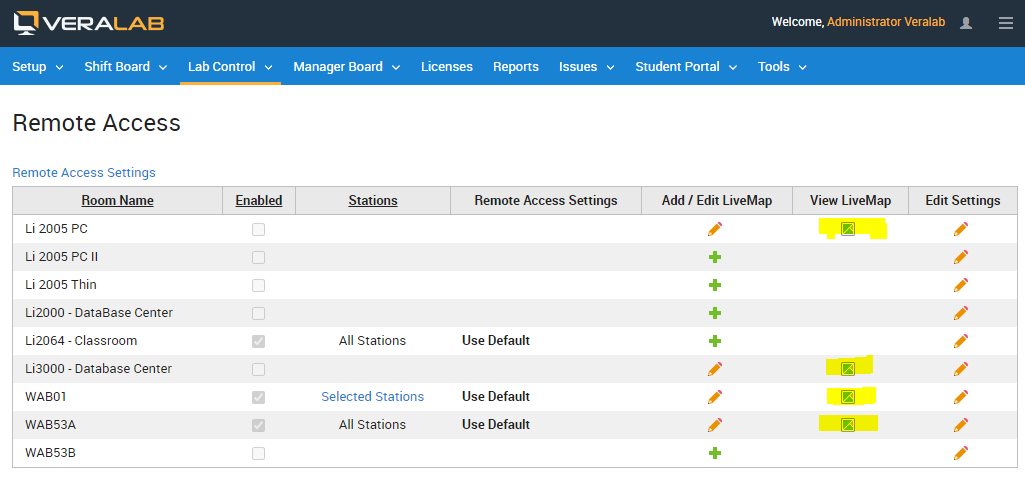Add LiveMap for WAB53B
The width and height of the screenshot is (1025, 485).
click(x=715, y=452)
